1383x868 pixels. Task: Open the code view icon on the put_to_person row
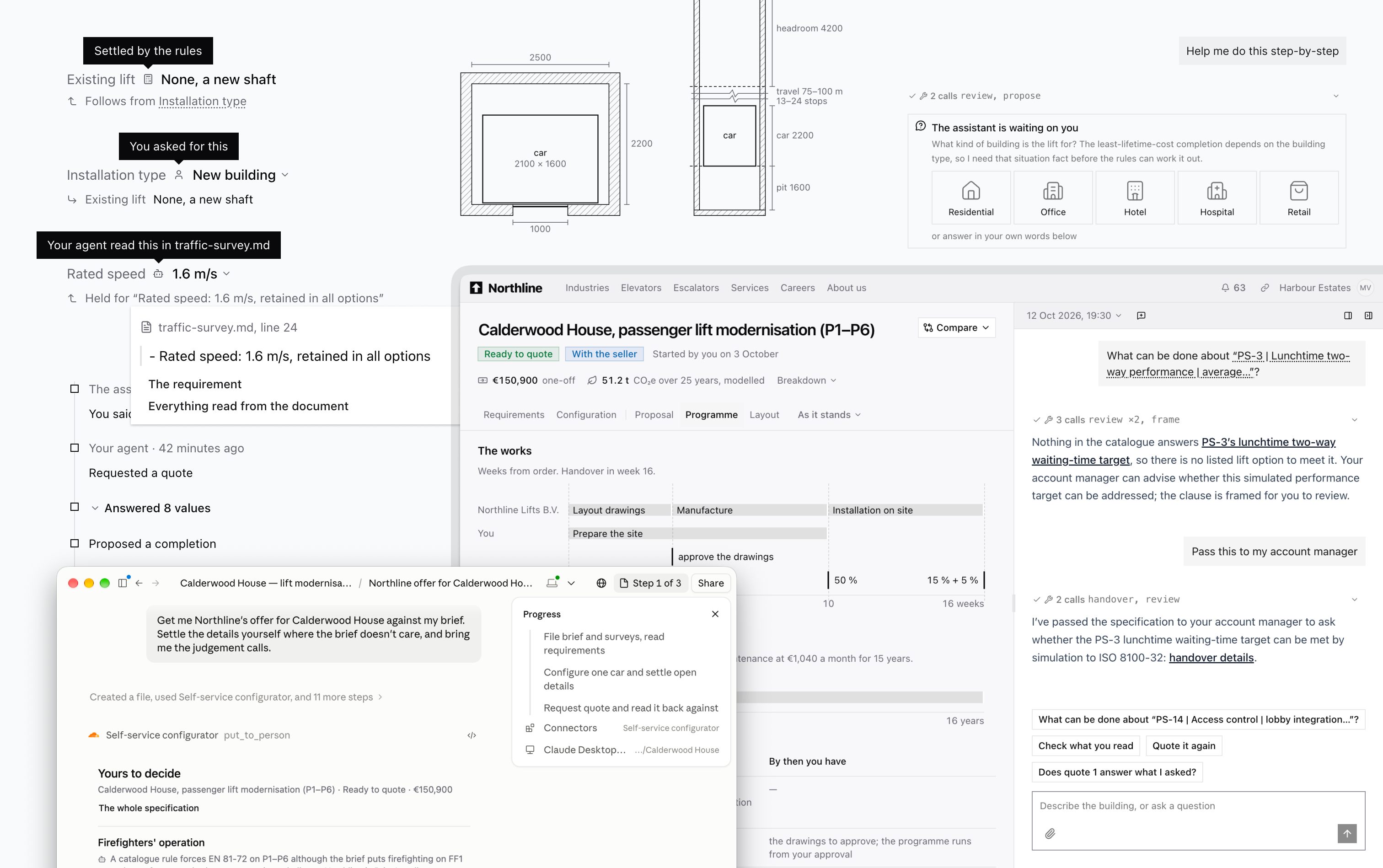pos(472,735)
